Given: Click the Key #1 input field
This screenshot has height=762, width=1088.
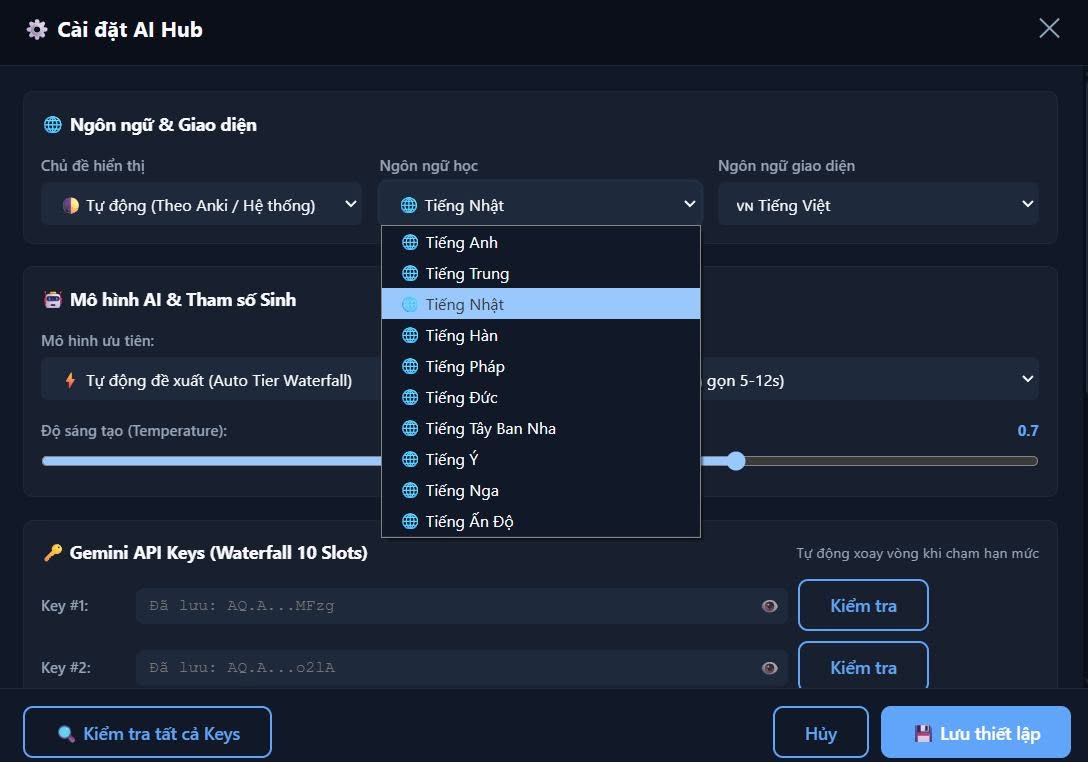Looking at the screenshot, I should [461, 606].
